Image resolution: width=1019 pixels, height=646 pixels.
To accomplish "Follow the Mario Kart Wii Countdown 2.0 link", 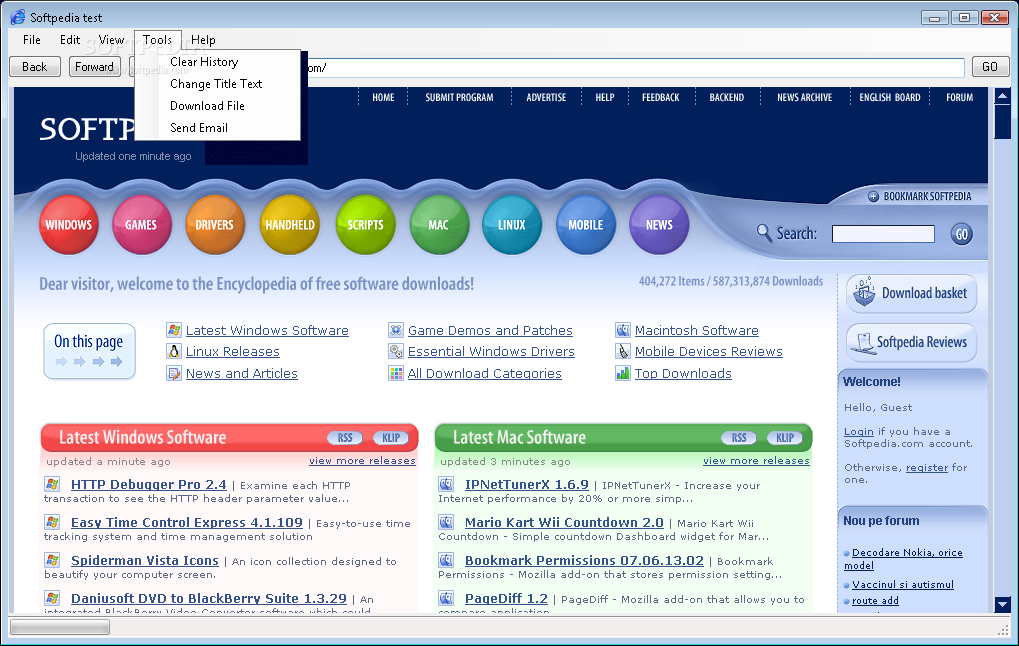I will coord(564,523).
